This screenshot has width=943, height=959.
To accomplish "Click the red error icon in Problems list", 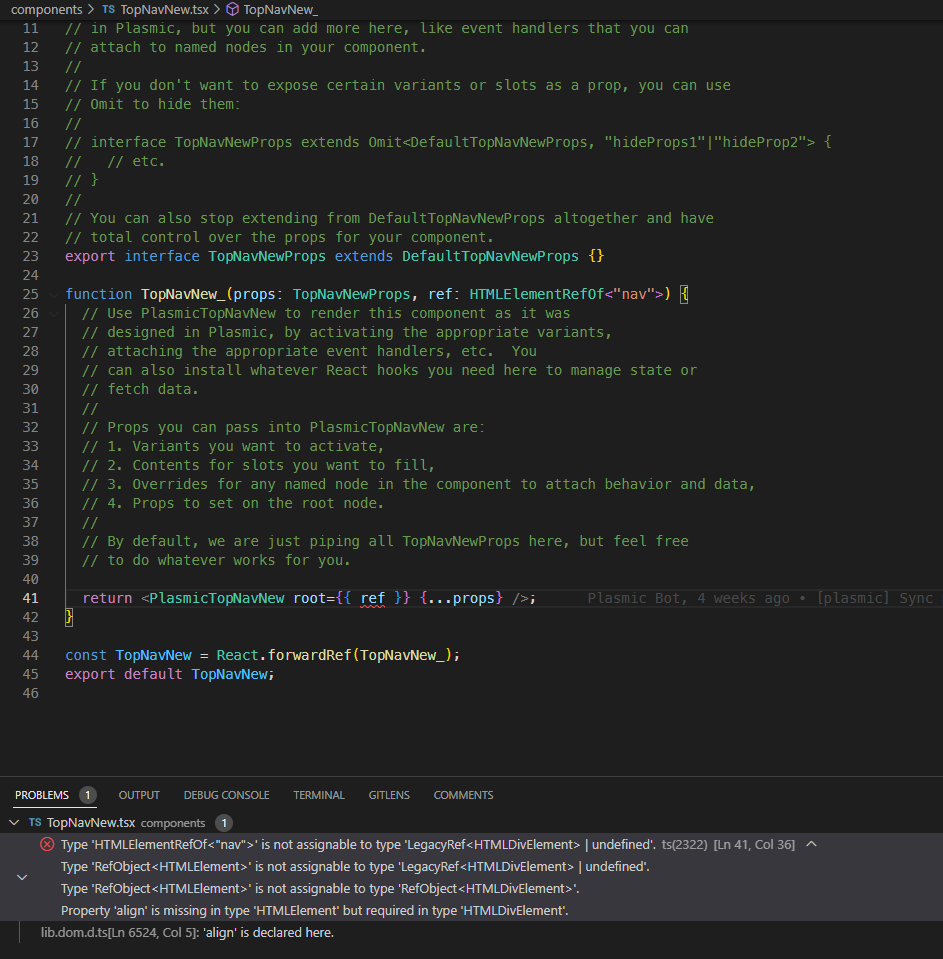I will pos(47,844).
